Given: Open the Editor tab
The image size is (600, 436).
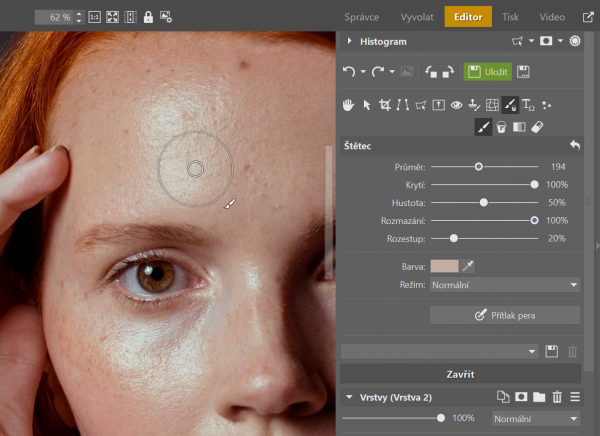Looking at the screenshot, I should pos(468,17).
